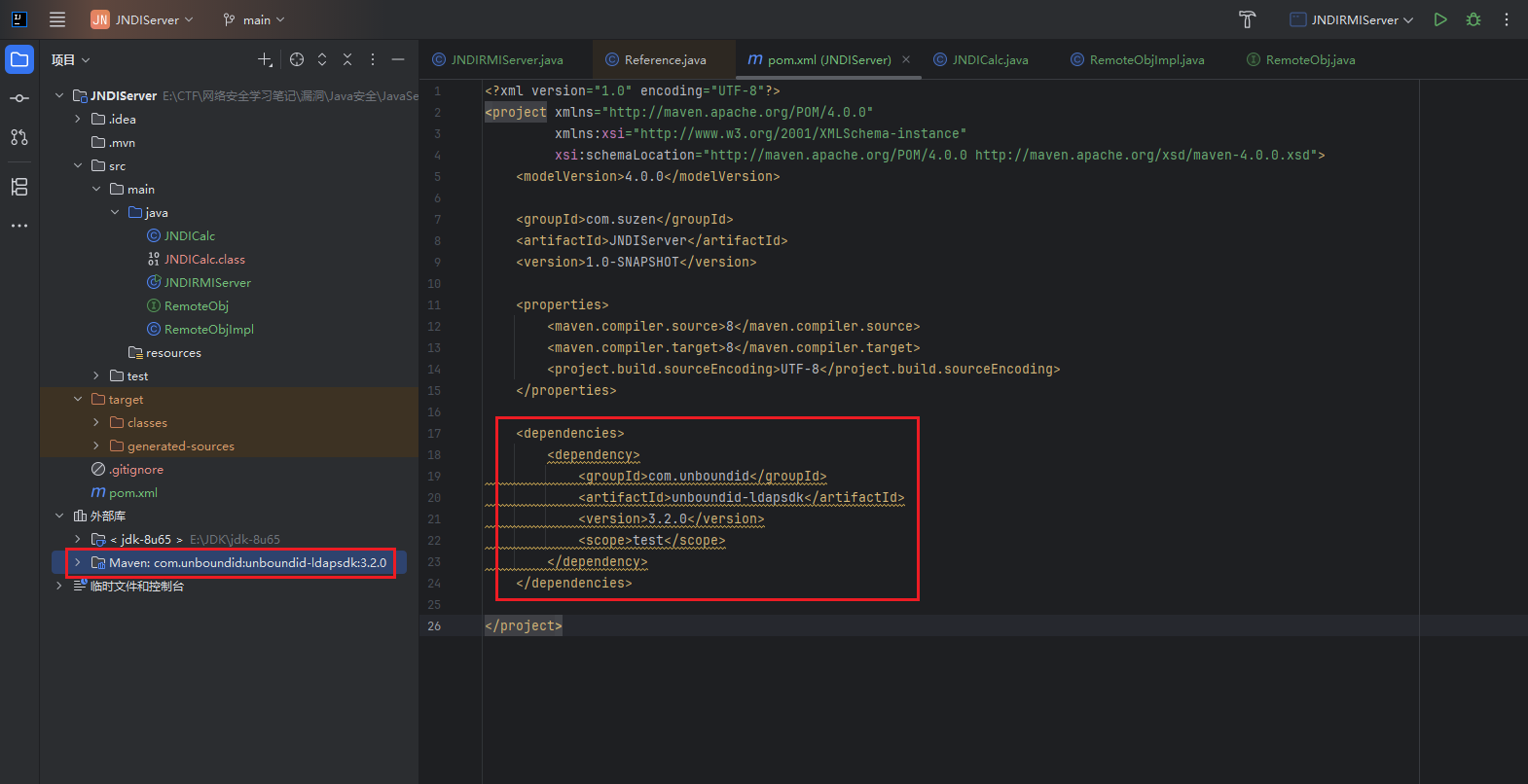Close the pom.xml editor tab
This screenshot has height=784, width=1528.
pos(906,59)
